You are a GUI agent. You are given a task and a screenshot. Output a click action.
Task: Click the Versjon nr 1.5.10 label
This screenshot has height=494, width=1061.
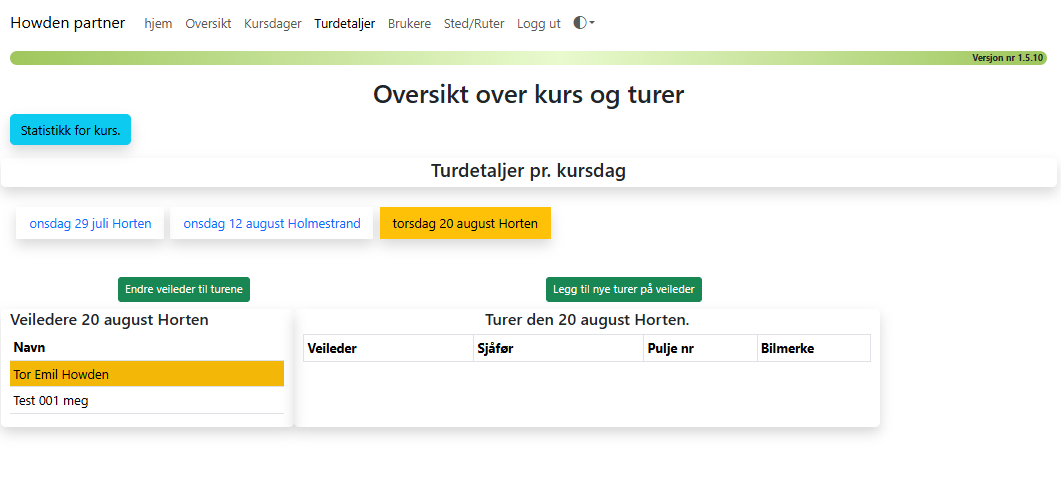1008,58
